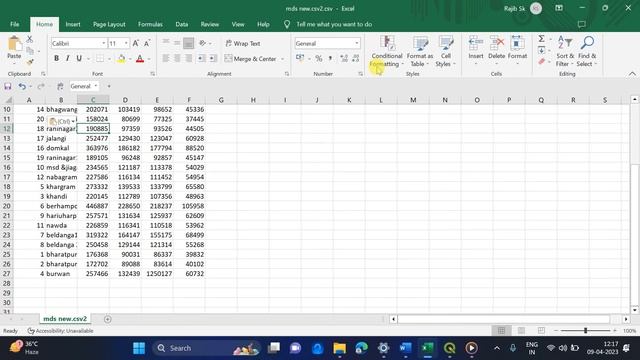Click the AutoSum sigma icon
Screen dimensions: 640x360
[542, 39]
